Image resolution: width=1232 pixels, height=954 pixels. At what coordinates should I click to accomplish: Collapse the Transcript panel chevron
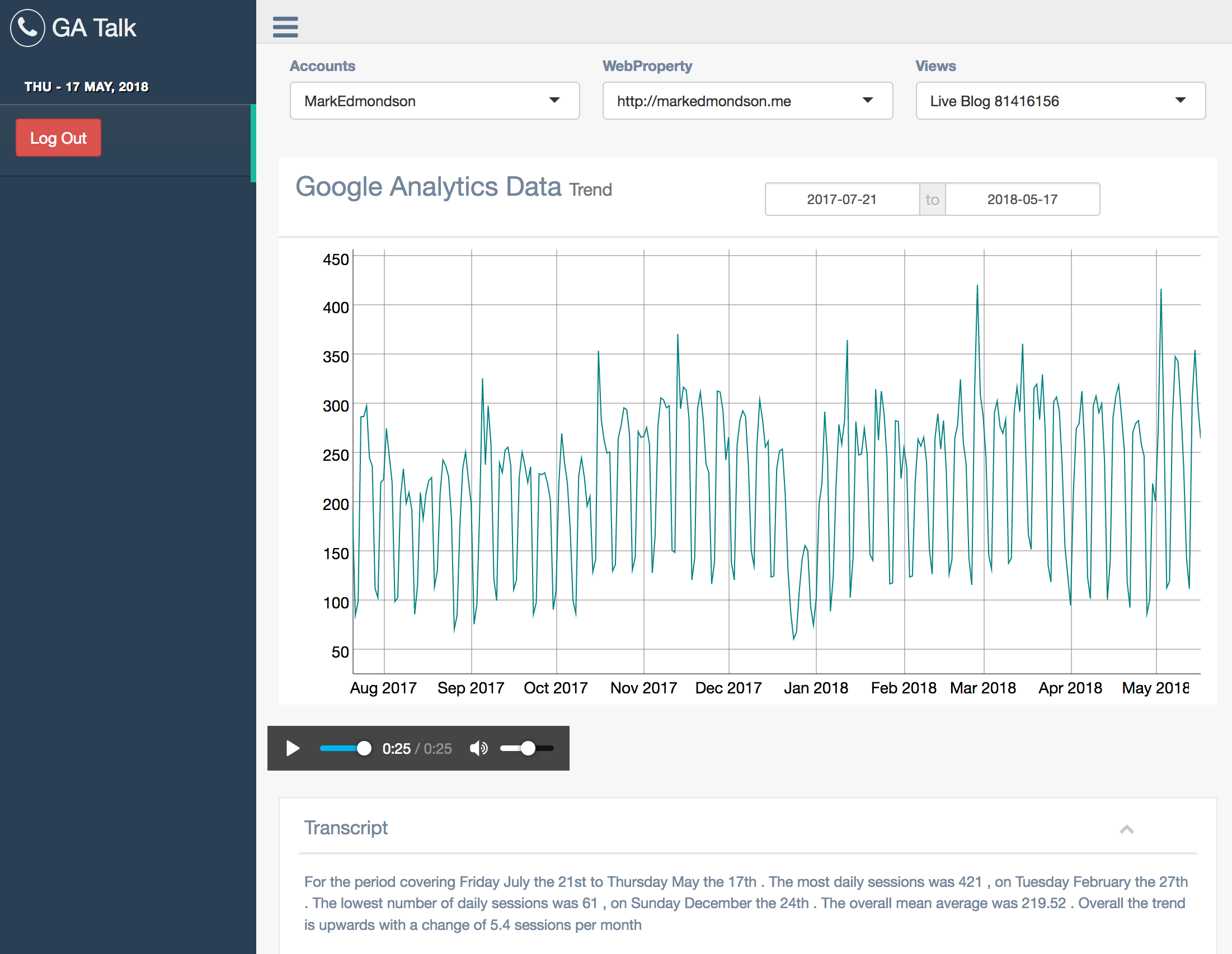(x=1126, y=829)
